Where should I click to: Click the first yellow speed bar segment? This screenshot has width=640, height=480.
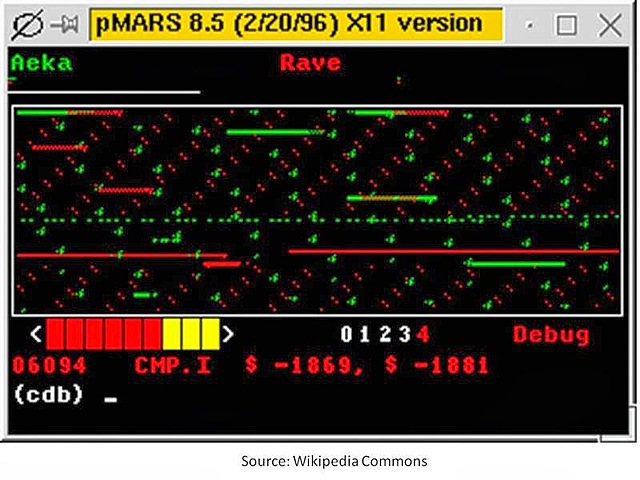[x=171, y=334]
